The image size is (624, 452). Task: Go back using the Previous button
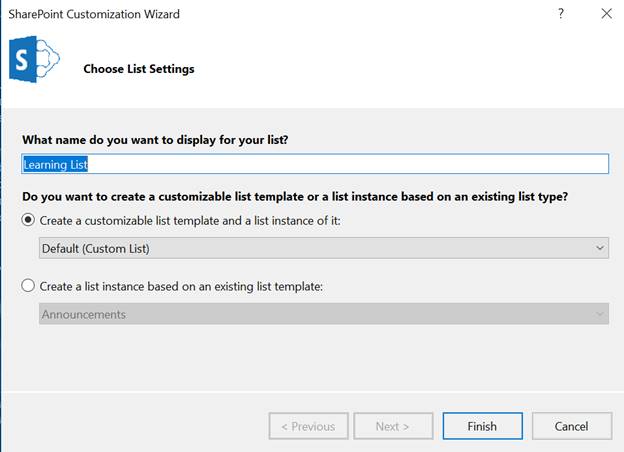308,426
